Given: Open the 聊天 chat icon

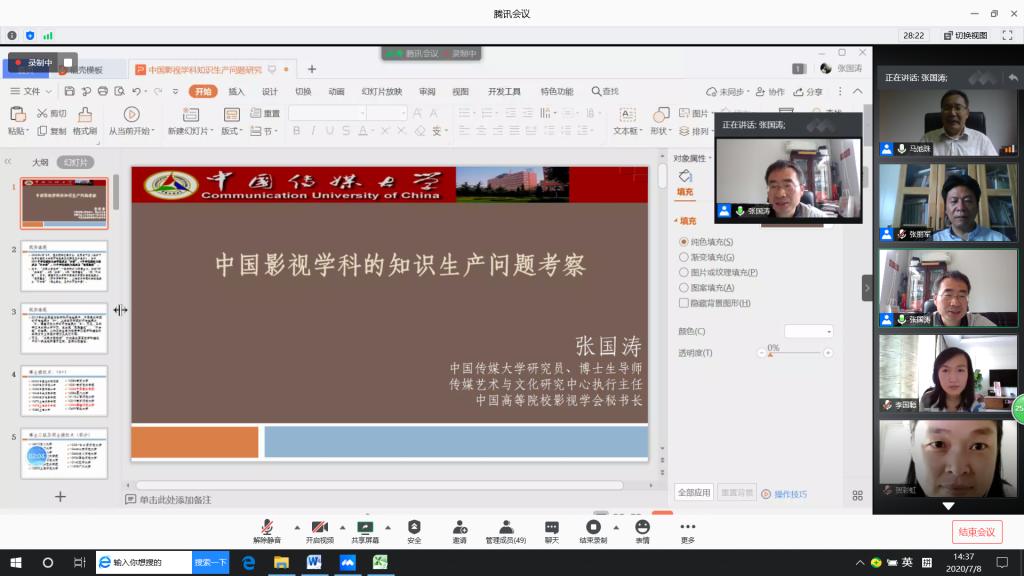Looking at the screenshot, I should pos(552,528).
